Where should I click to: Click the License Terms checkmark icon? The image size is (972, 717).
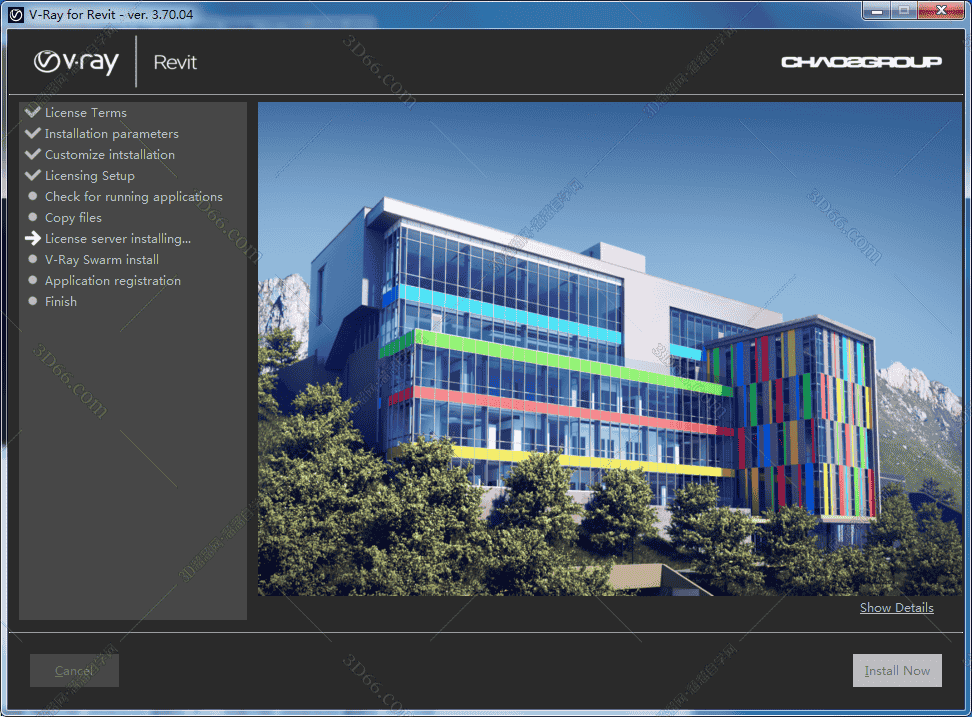click(x=33, y=112)
